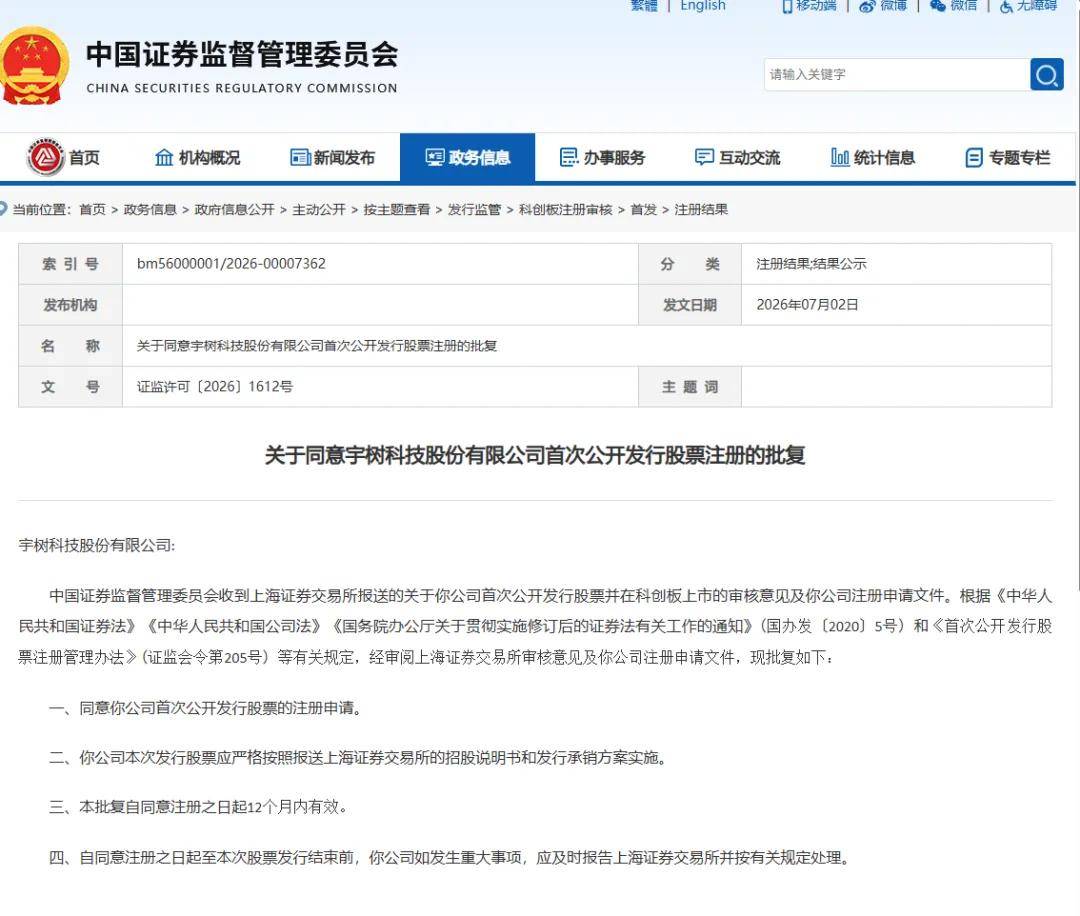Viewport: 1080px width, 916px height.
Task: Go to 首发 in the breadcrumb
Action: 644,209
